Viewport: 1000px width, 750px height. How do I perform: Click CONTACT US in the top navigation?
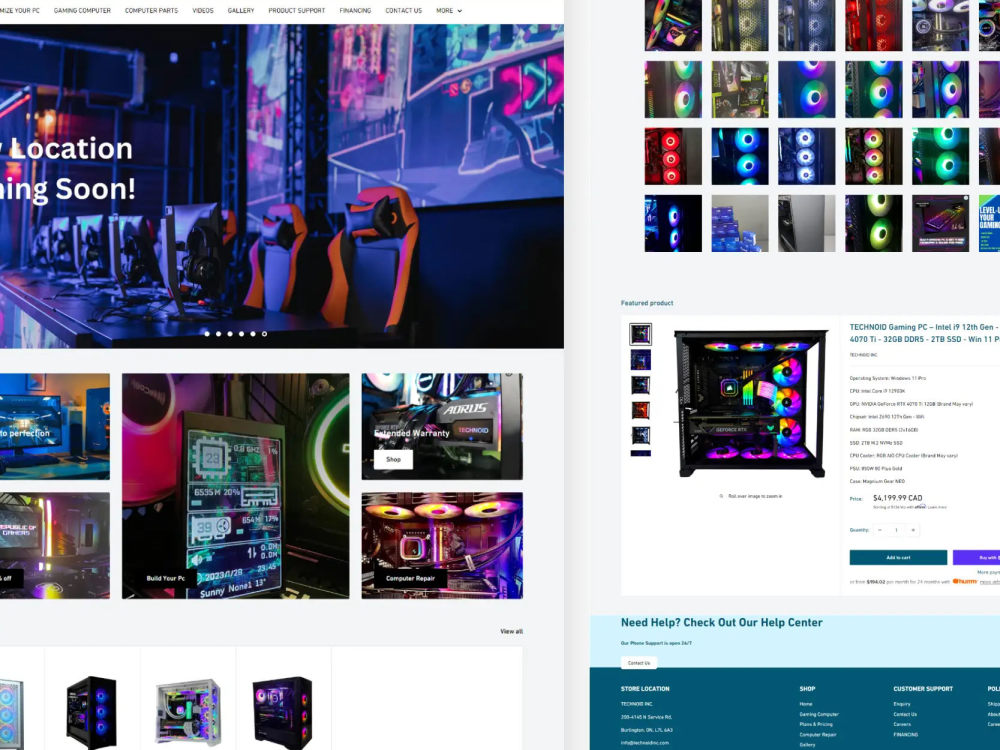(404, 11)
